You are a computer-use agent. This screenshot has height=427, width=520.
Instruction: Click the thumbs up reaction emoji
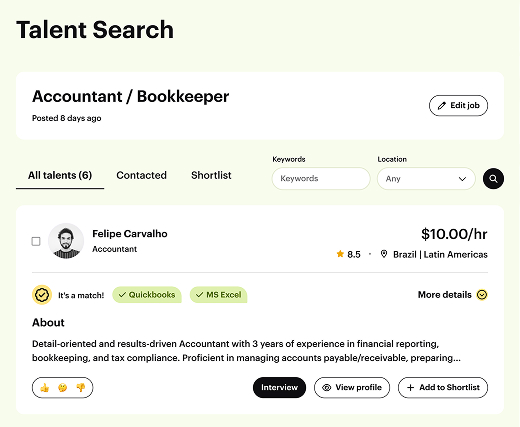[x=45, y=387]
